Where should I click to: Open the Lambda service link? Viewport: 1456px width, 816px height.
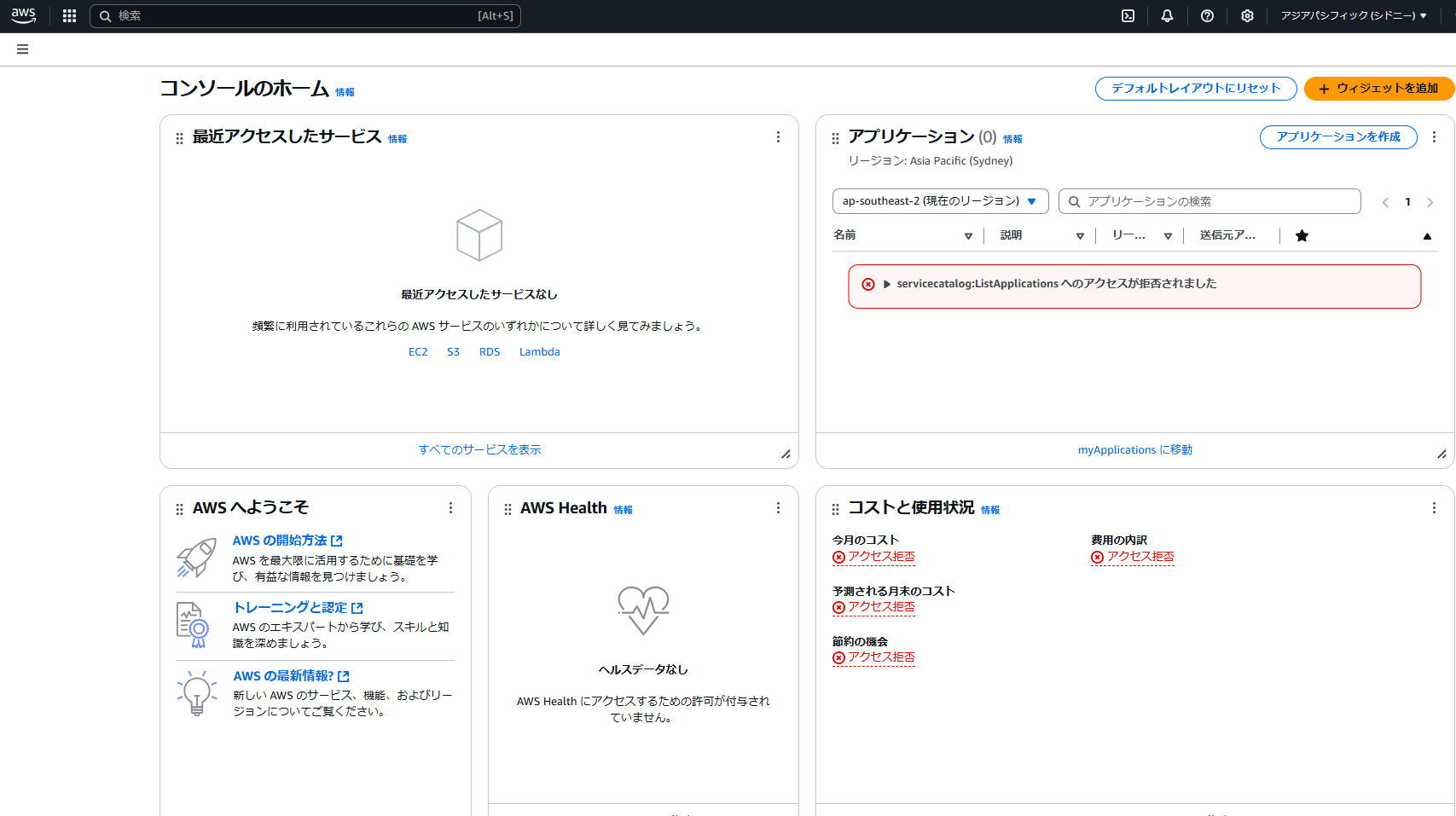coord(540,352)
